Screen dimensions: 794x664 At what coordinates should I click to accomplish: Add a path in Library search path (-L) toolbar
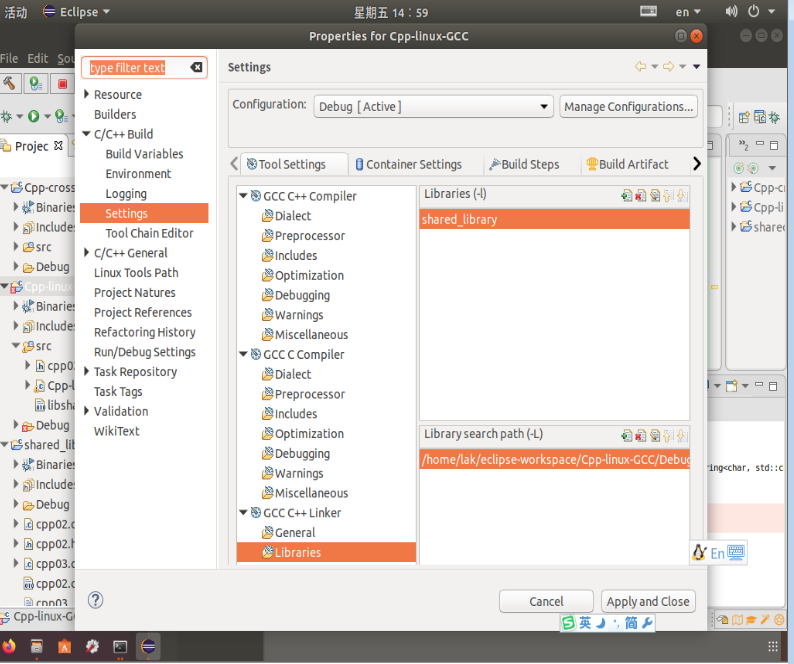coord(627,436)
